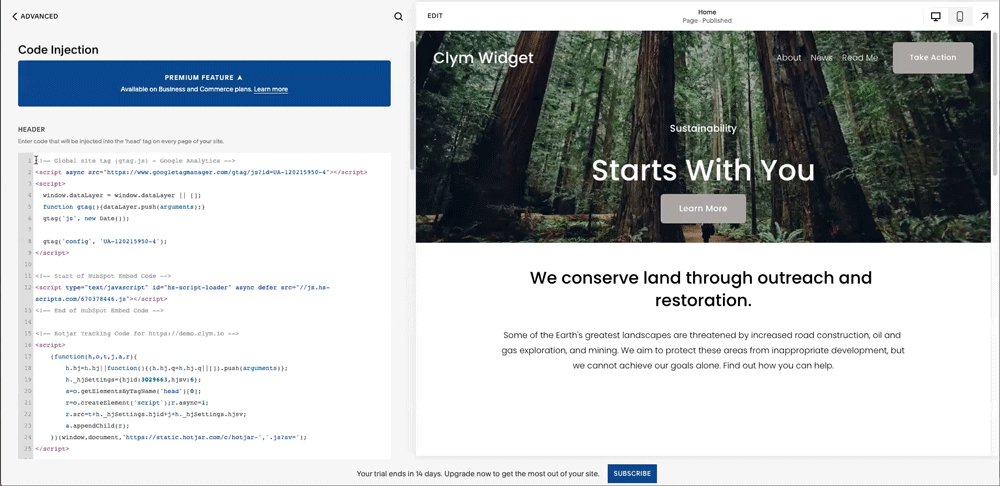Click the a.appendChild(r) code line
1000x486 pixels.
point(97,425)
